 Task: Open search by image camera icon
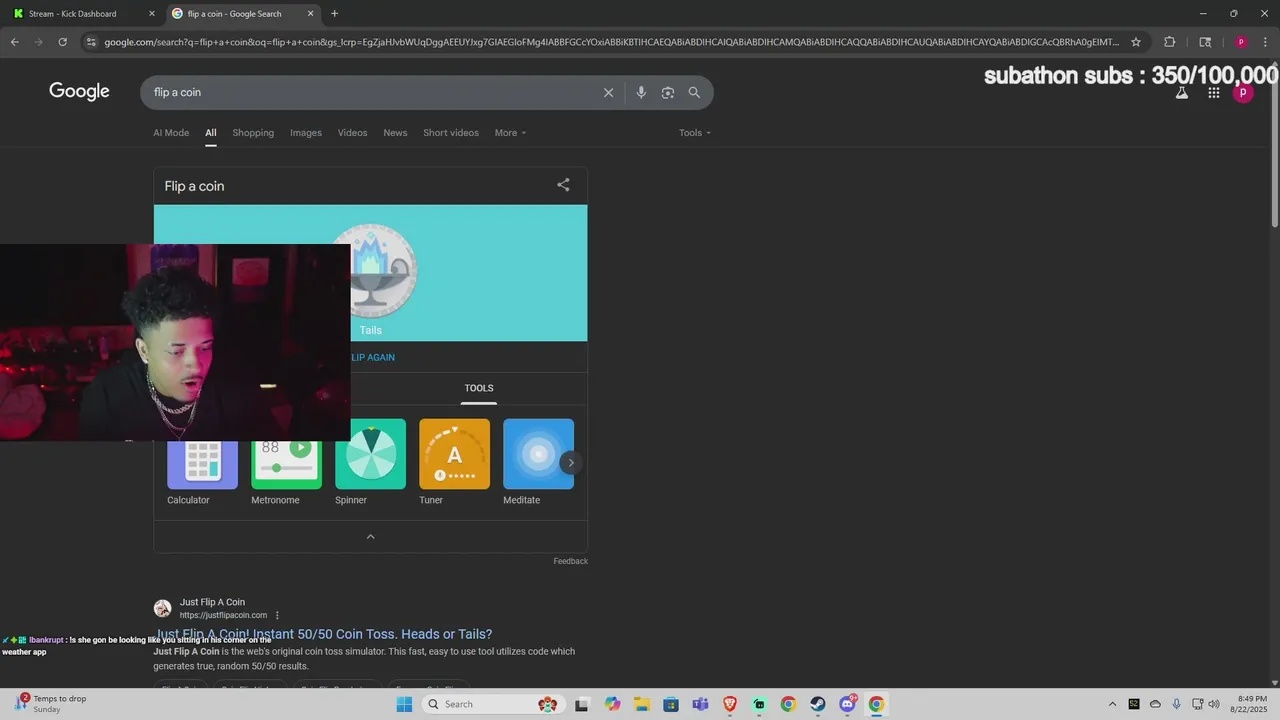point(668,92)
